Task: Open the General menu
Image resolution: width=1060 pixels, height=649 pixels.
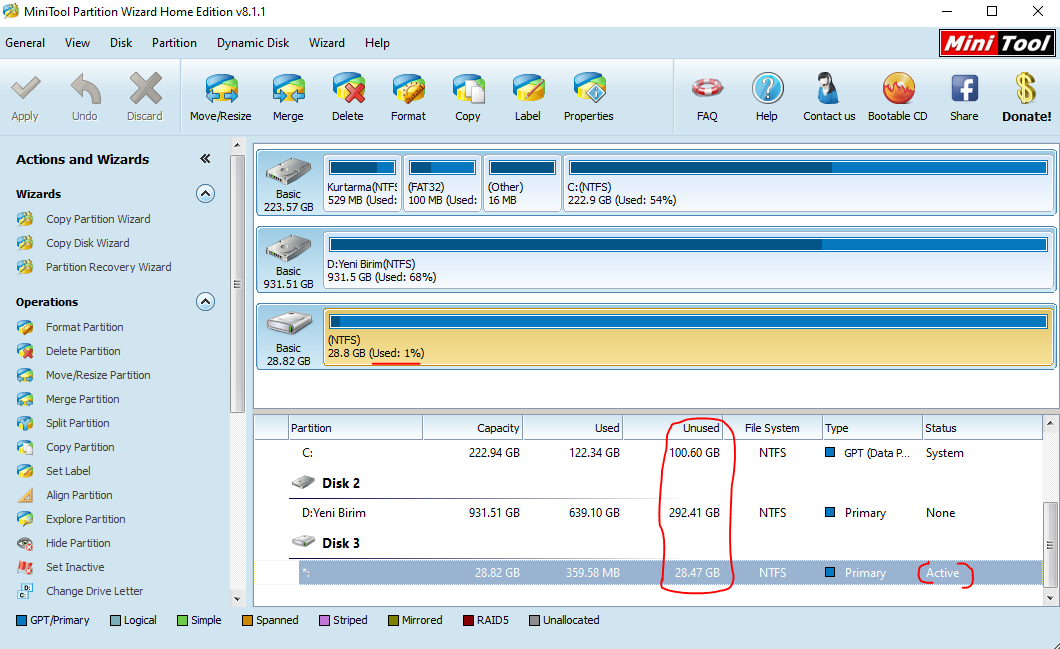Action: (25, 43)
